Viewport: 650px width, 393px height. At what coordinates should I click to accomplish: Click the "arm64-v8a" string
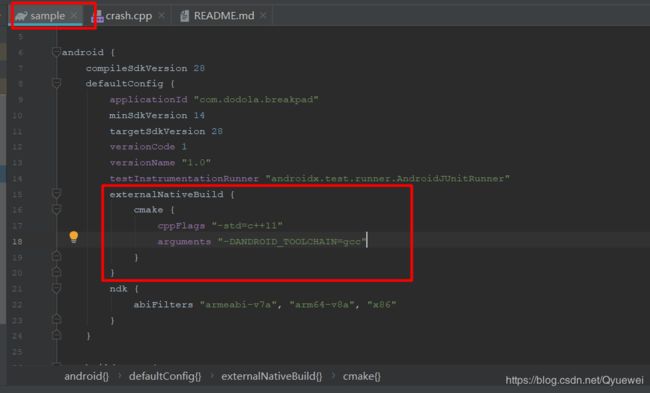coord(321,305)
